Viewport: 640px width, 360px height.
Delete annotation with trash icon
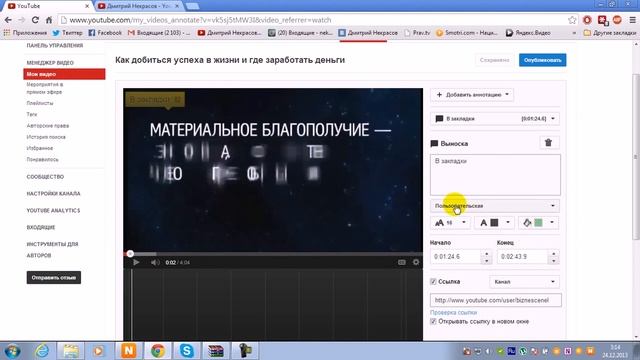pos(549,142)
